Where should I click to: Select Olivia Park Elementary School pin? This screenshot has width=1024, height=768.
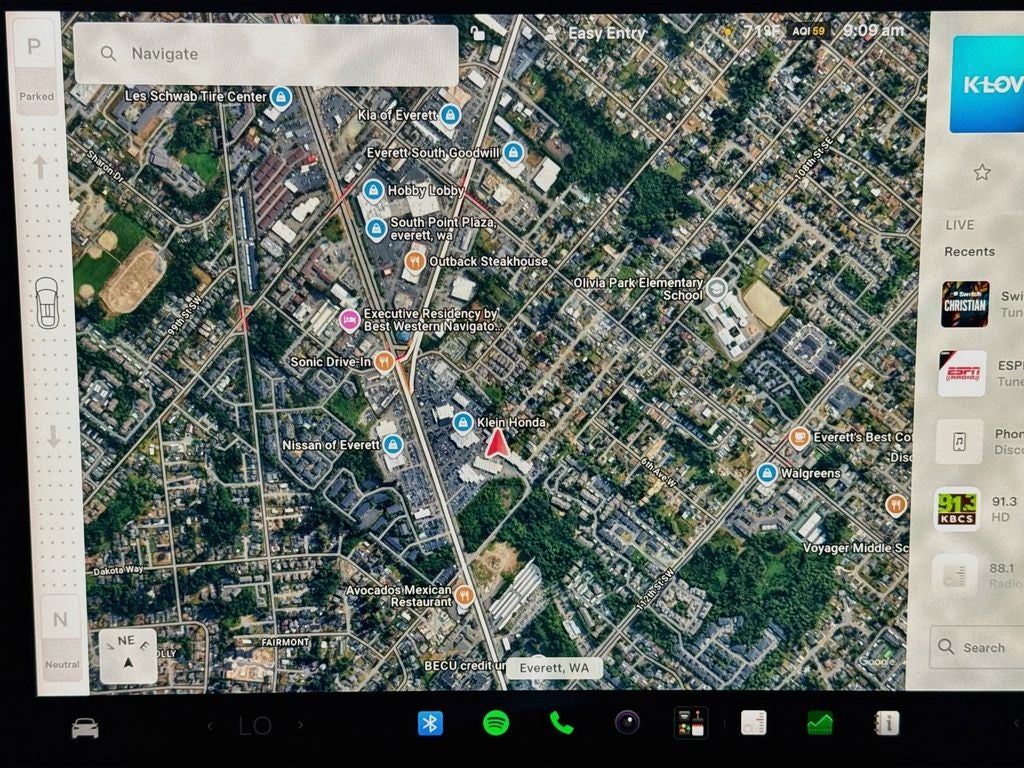pyautogui.click(x=717, y=289)
